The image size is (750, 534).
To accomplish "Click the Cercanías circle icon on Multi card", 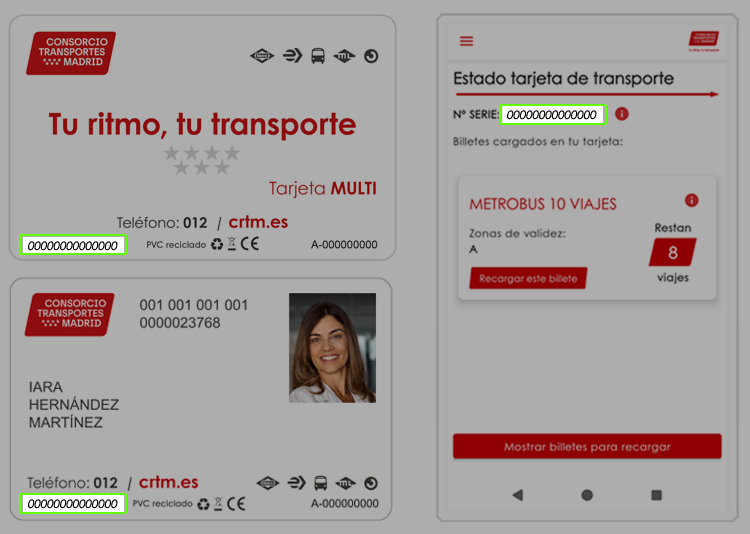I will (x=371, y=56).
